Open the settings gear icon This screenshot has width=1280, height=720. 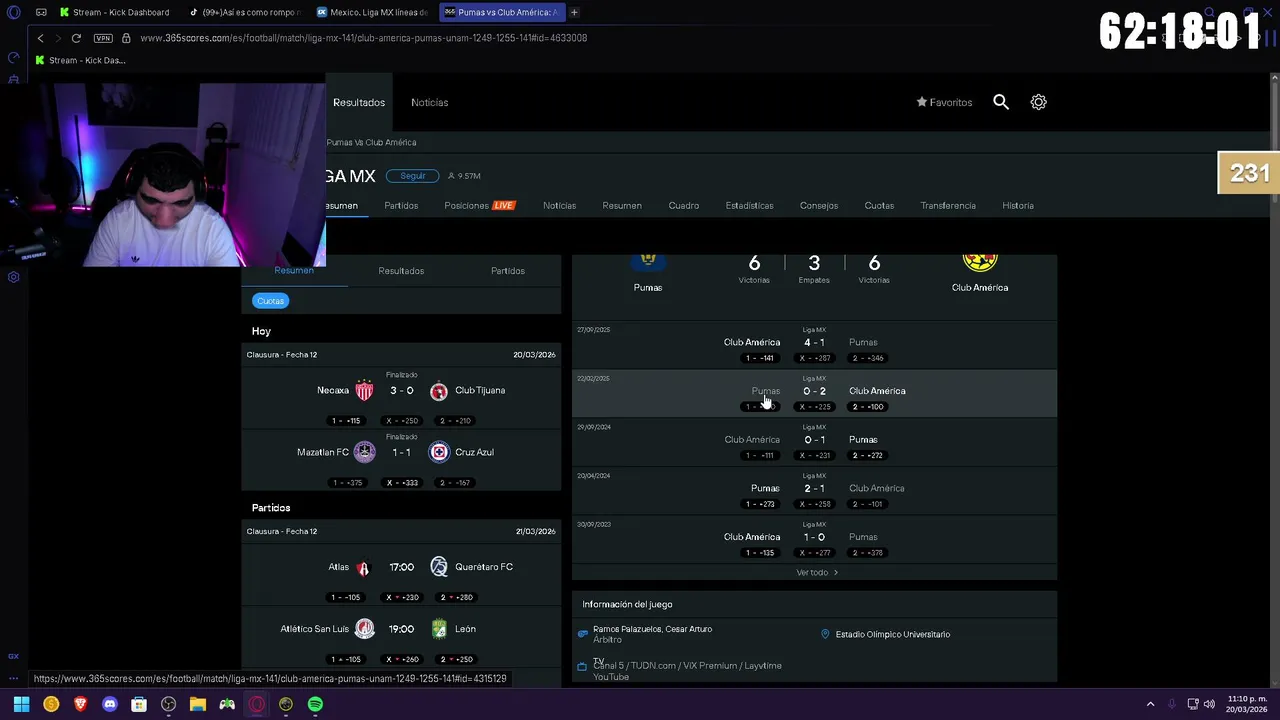[1039, 102]
